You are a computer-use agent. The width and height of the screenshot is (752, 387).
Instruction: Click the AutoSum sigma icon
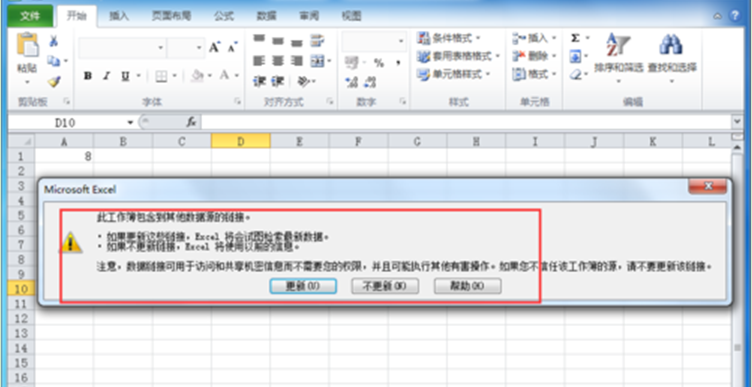pos(576,38)
